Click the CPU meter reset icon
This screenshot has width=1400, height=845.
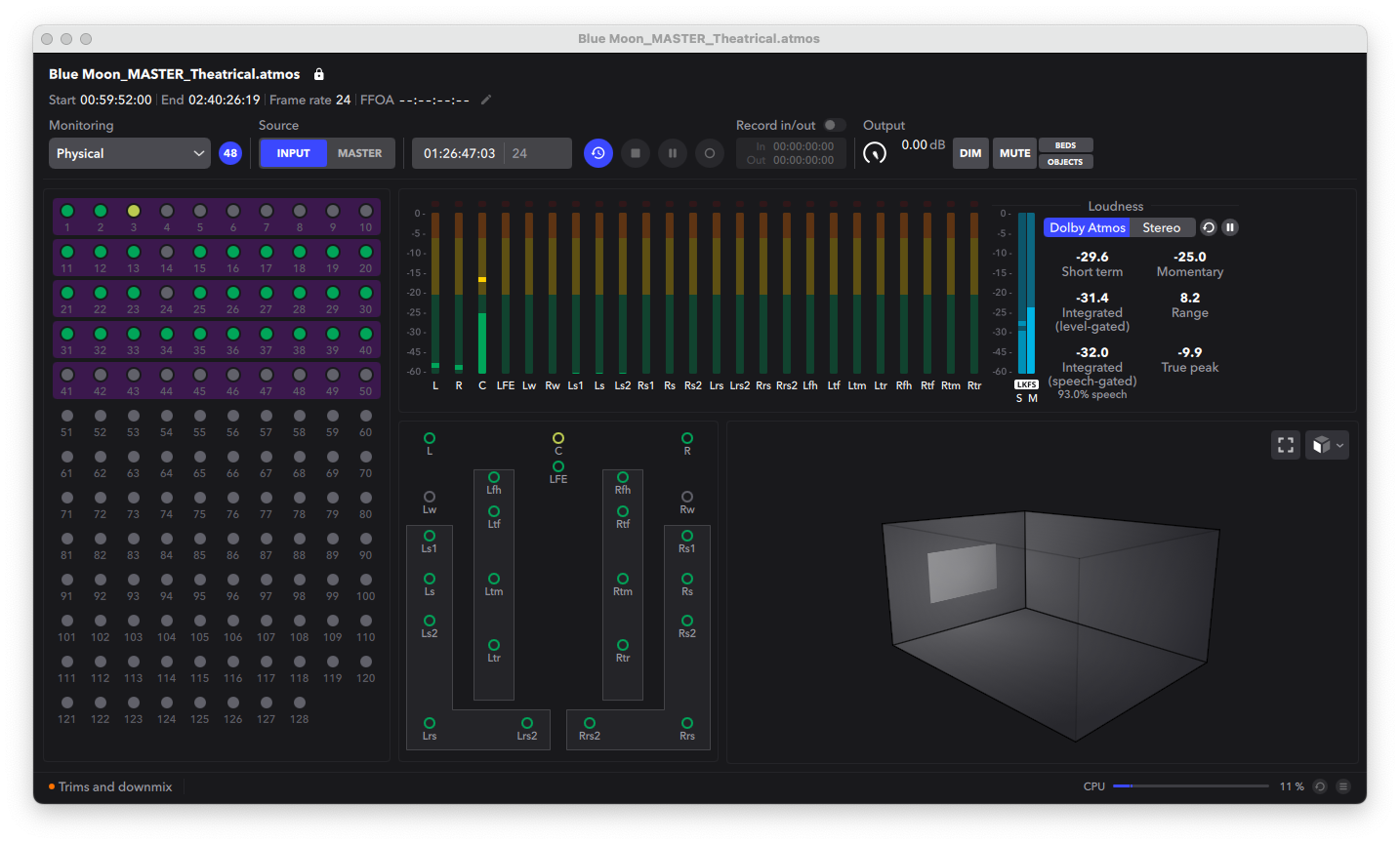click(1320, 786)
